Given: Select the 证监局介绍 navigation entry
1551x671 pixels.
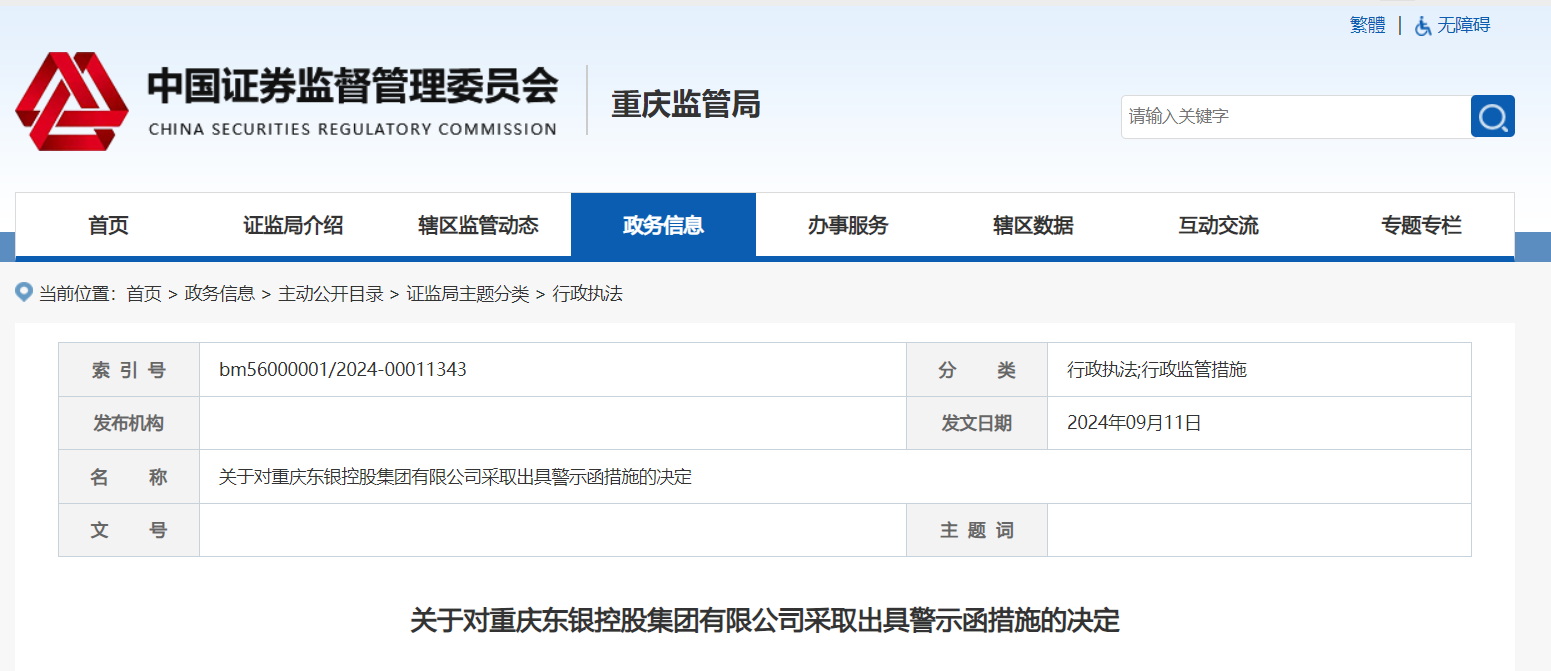Looking at the screenshot, I should point(293,225).
